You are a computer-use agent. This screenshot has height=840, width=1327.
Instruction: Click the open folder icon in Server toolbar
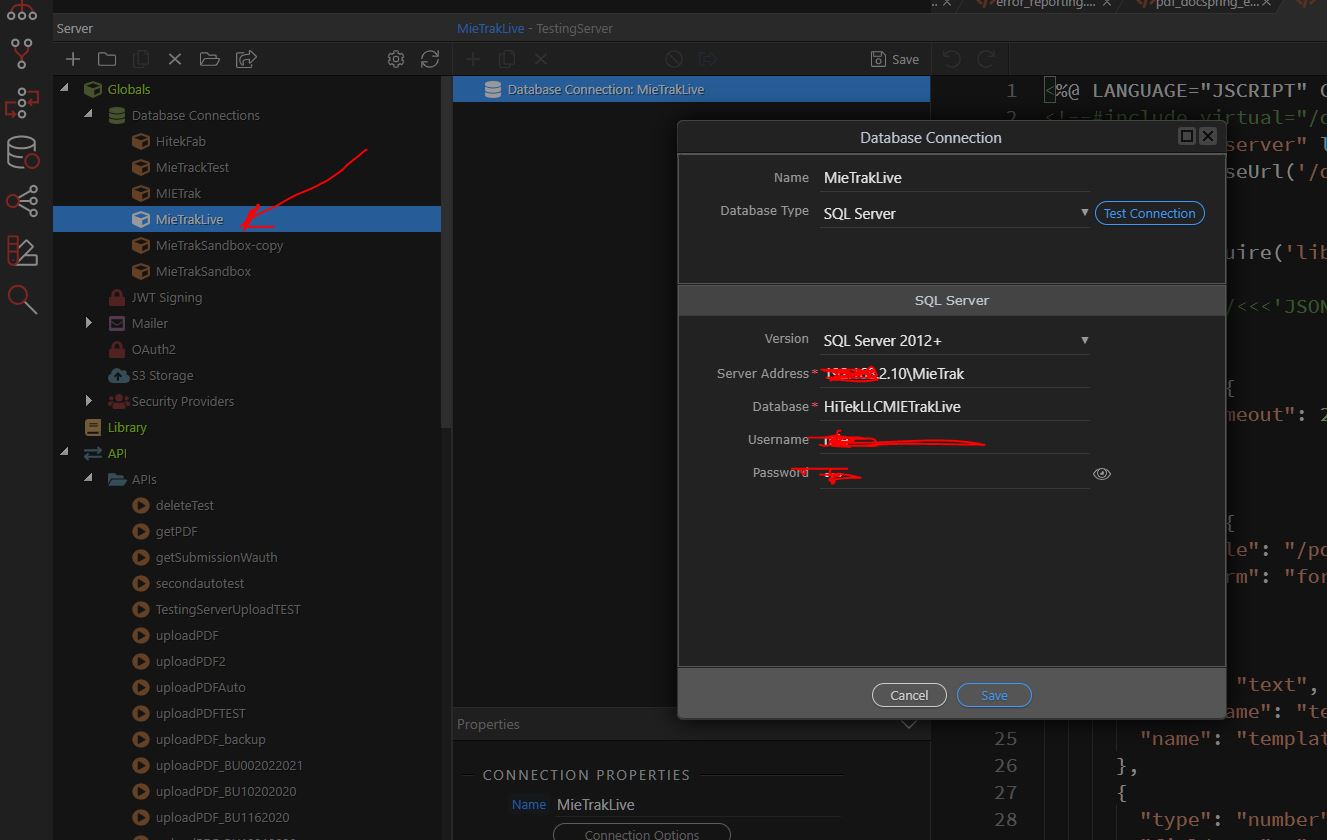tap(209, 60)
